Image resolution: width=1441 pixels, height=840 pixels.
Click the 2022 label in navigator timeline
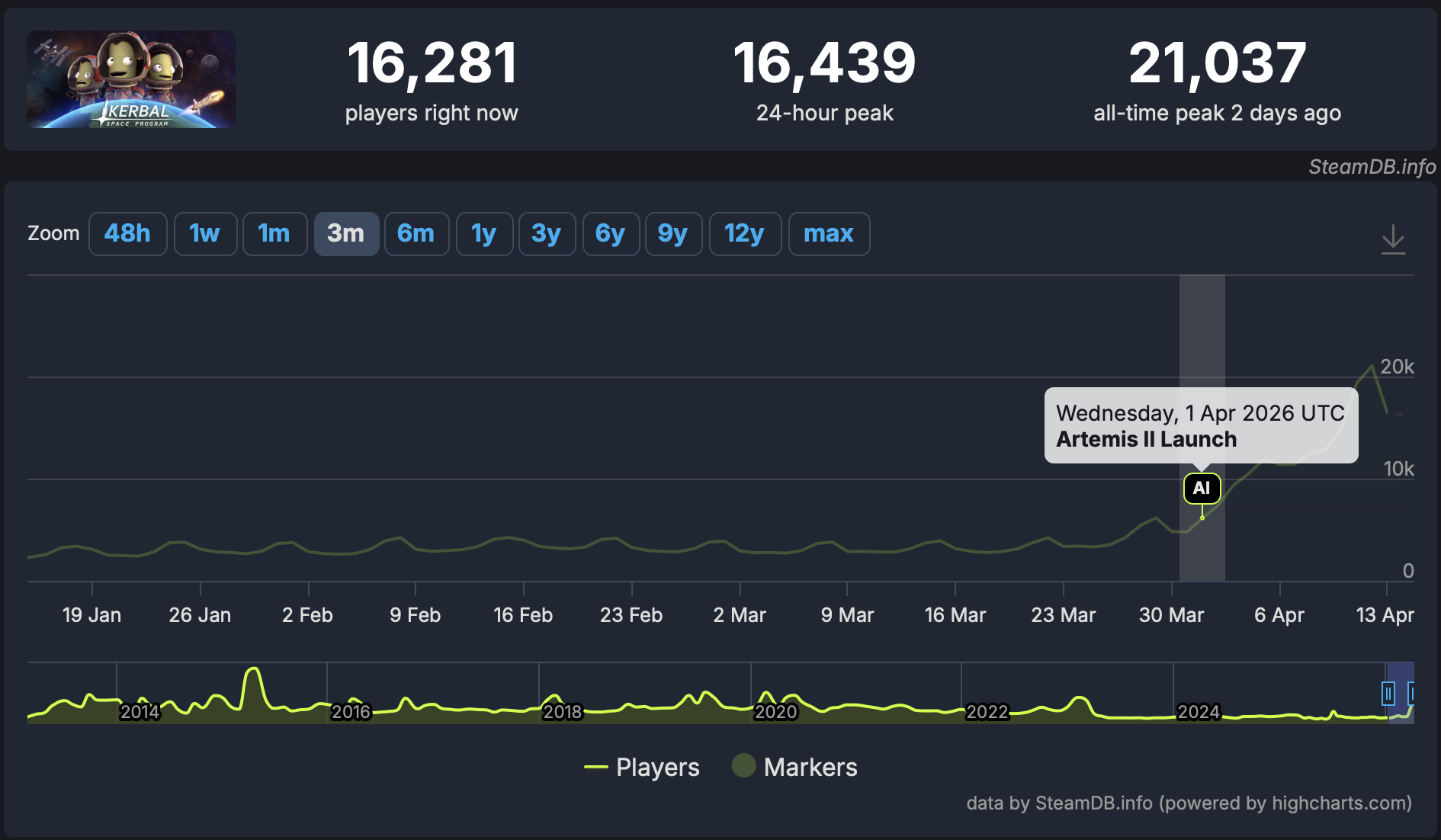987,712
